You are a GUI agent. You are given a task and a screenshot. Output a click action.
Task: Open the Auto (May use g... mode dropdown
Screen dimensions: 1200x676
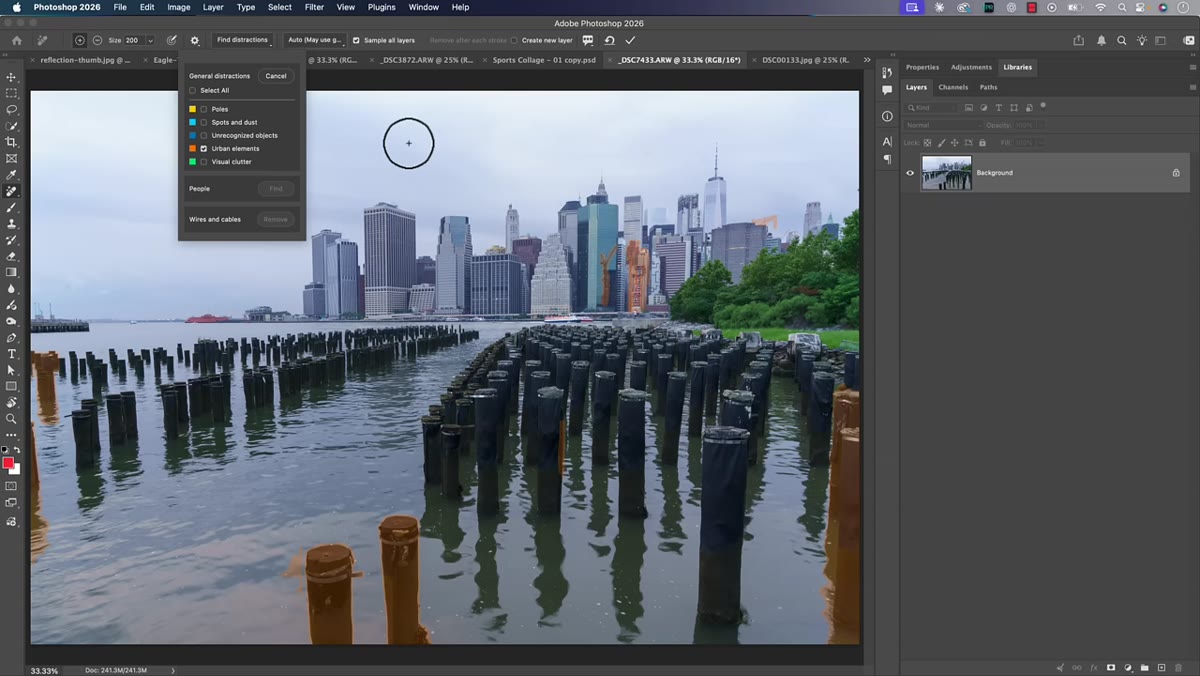315,40
